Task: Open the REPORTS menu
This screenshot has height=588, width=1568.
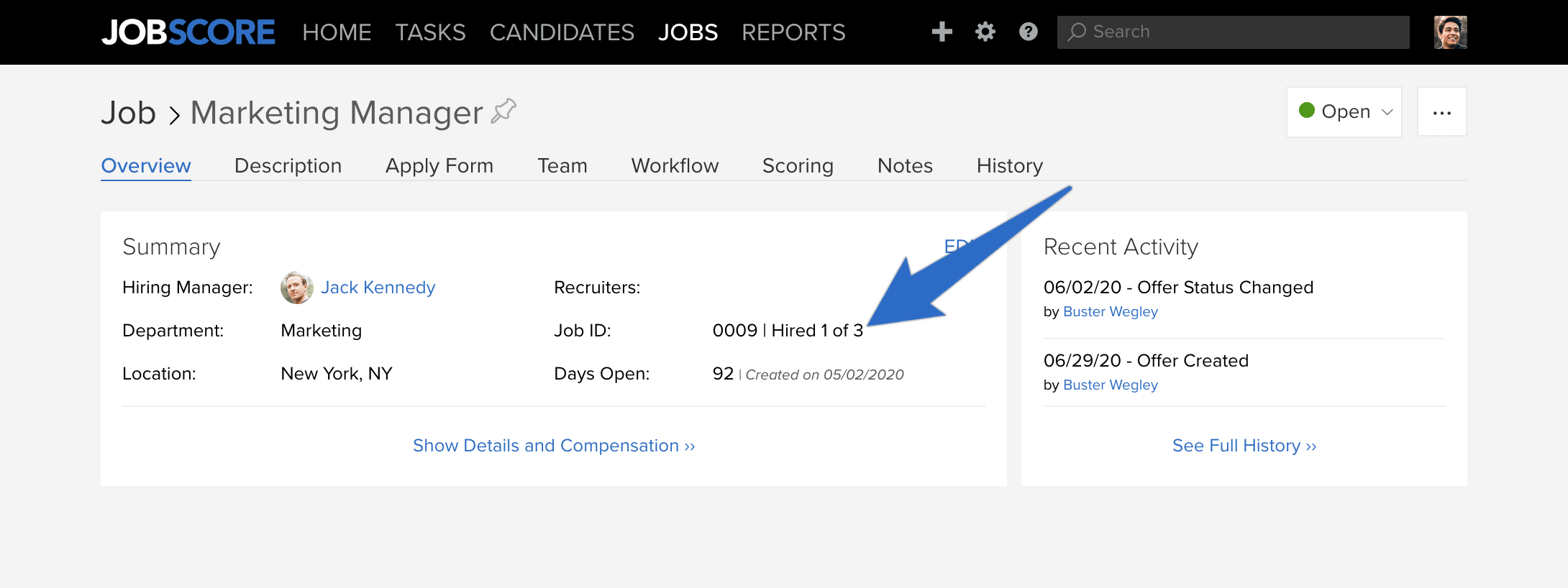Action: [x=793, y=32]
